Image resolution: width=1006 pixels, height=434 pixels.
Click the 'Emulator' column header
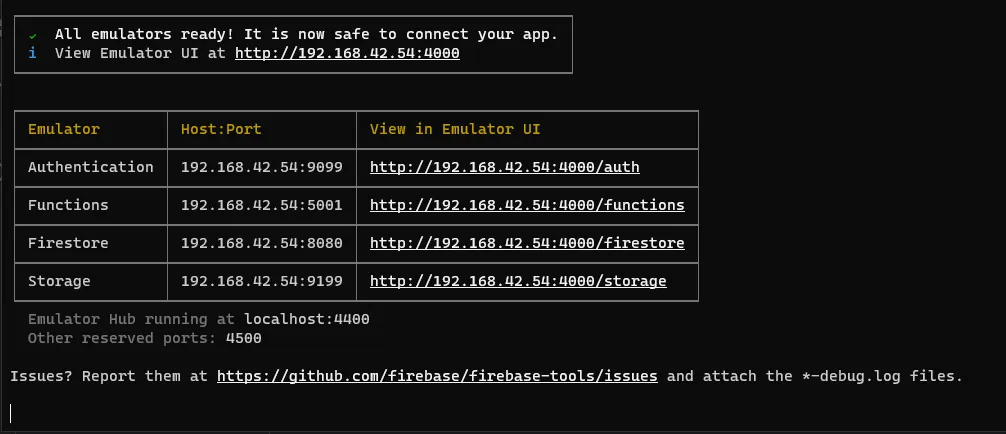[x=64, y=129]
